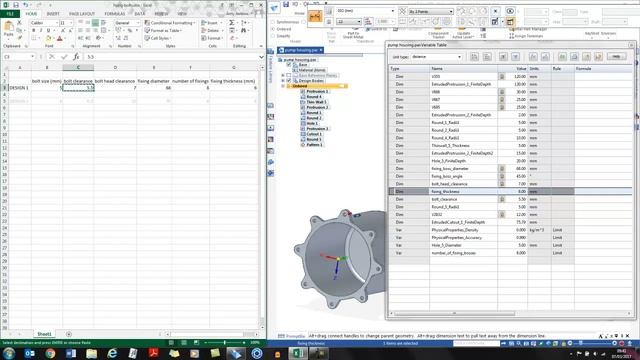Toggle the Base checkbox in PathFinder
Viewport: 640px width, 360px height.
click(x=289, y=65)
